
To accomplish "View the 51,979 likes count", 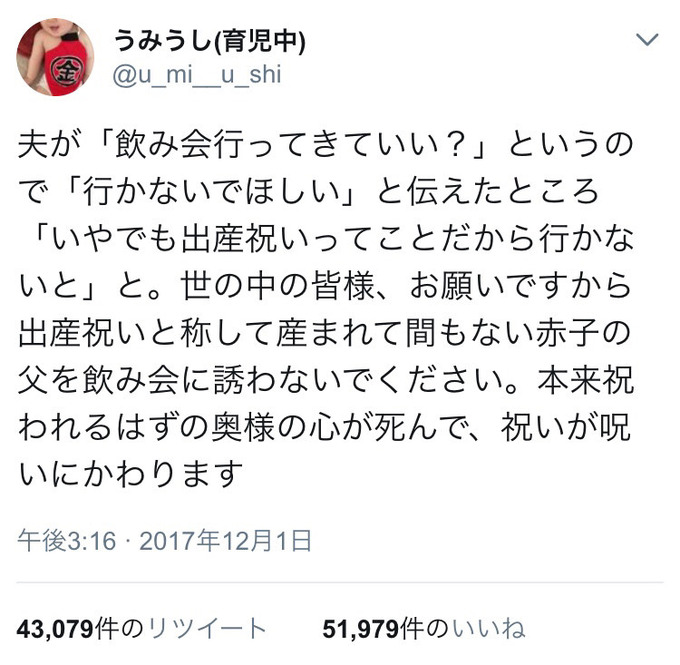I will 361,629.
